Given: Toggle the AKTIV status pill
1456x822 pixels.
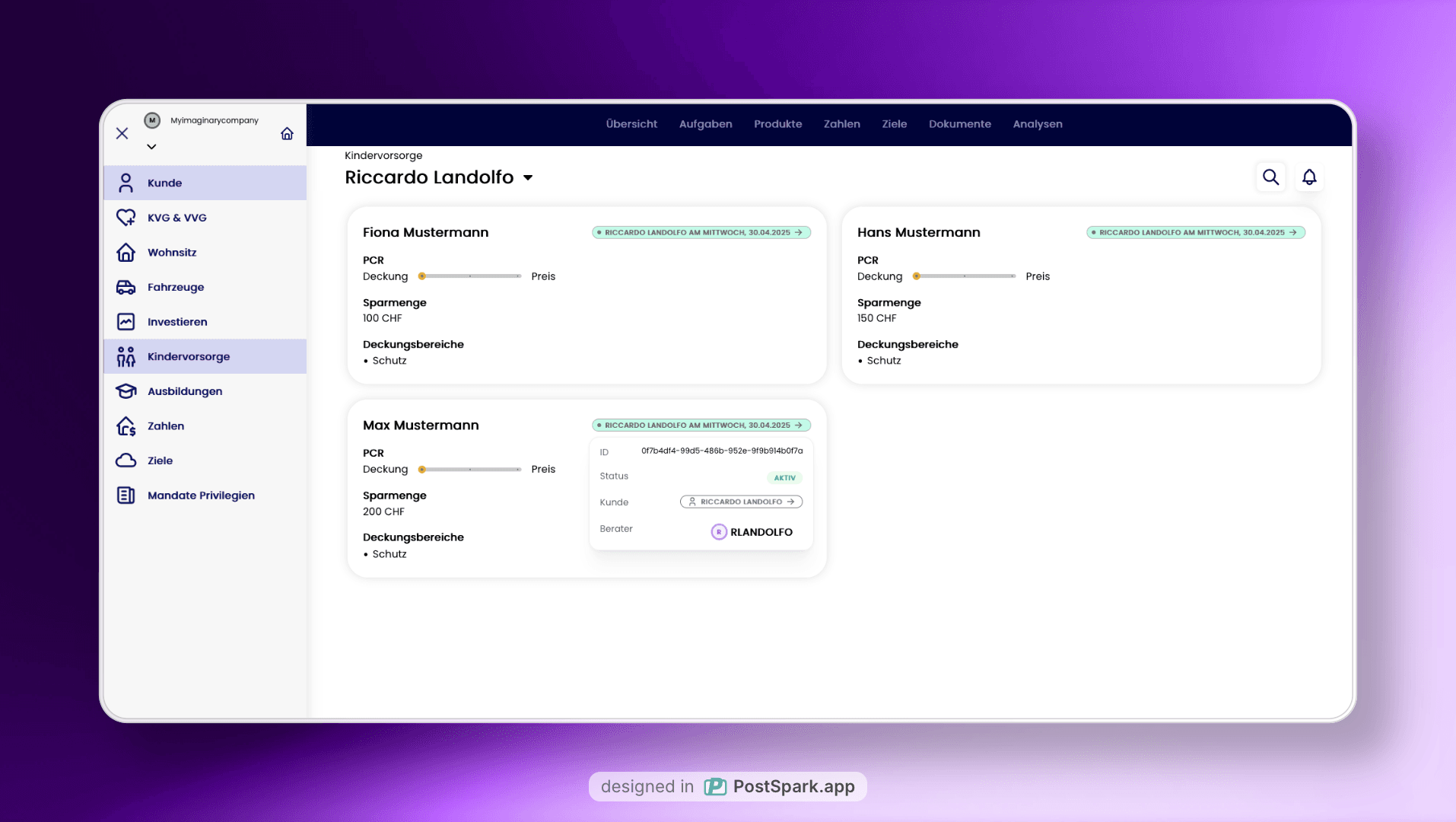Looking at the screenshot, I should pos(784,477).
